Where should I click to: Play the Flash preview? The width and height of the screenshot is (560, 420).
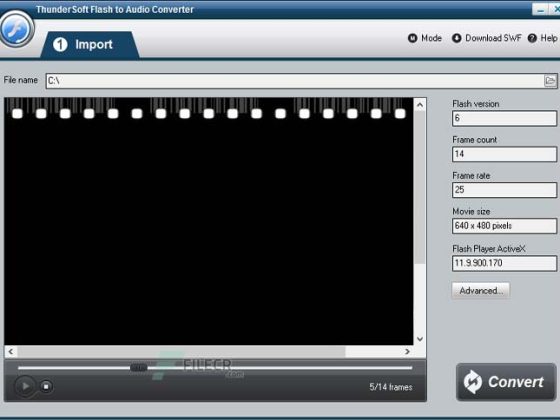pyautogui.click(x=25, y=386)
